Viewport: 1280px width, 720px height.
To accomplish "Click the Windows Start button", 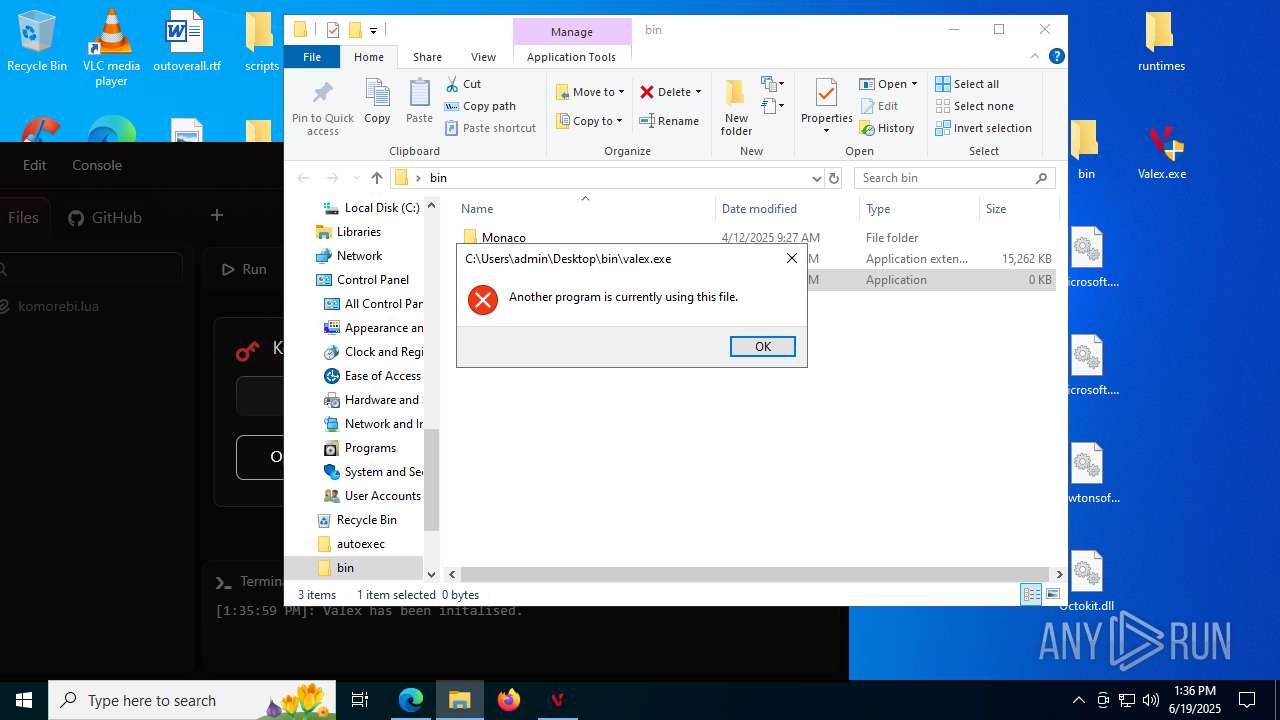I will pyautogui.click(x=24, y=700).
